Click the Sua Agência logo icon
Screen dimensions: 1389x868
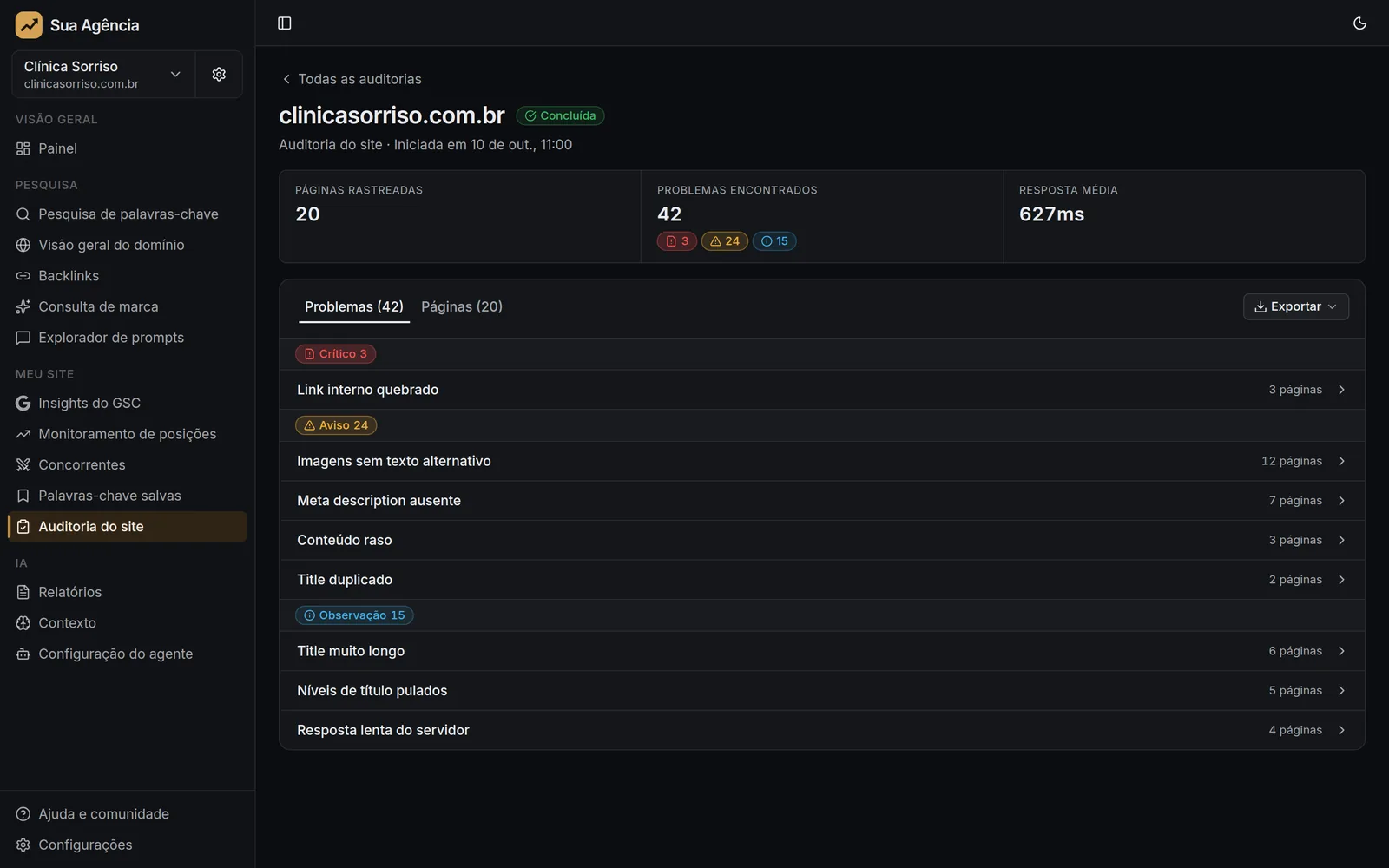pos(29,25)
